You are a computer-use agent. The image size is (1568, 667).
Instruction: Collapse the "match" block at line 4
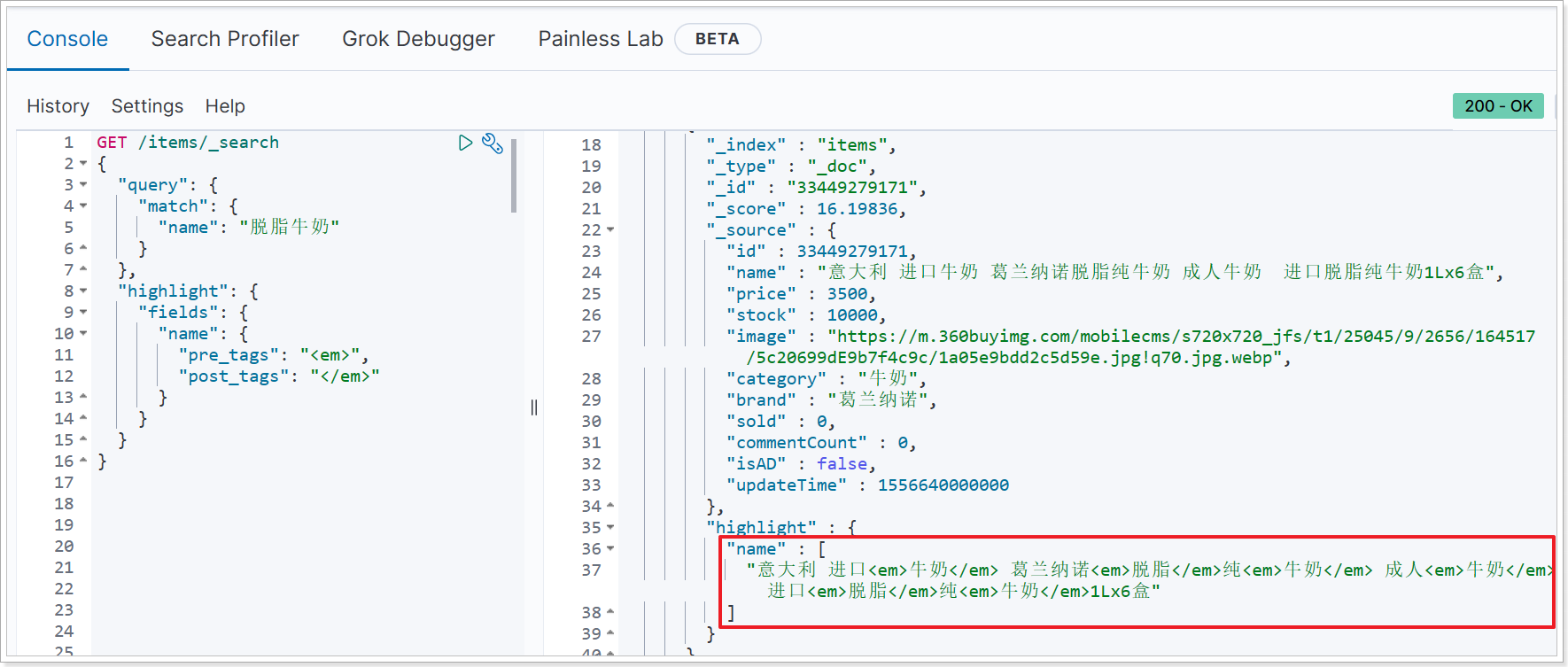(x=83, y=206)
